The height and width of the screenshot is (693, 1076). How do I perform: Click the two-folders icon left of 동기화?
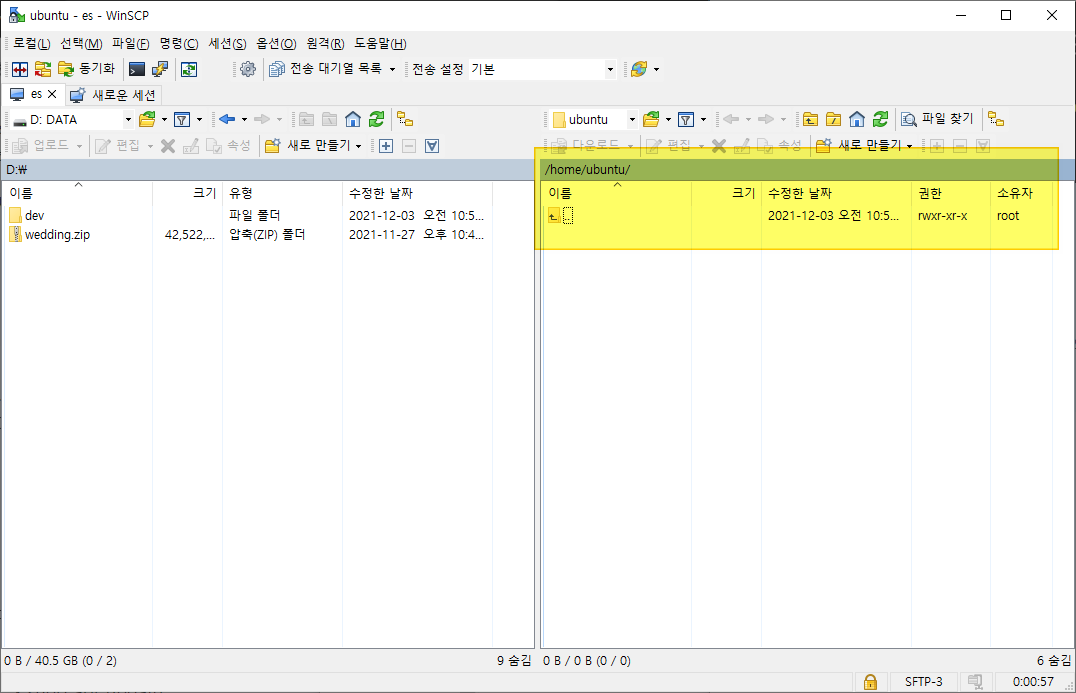pyautogui.click(x=43, y=69)
